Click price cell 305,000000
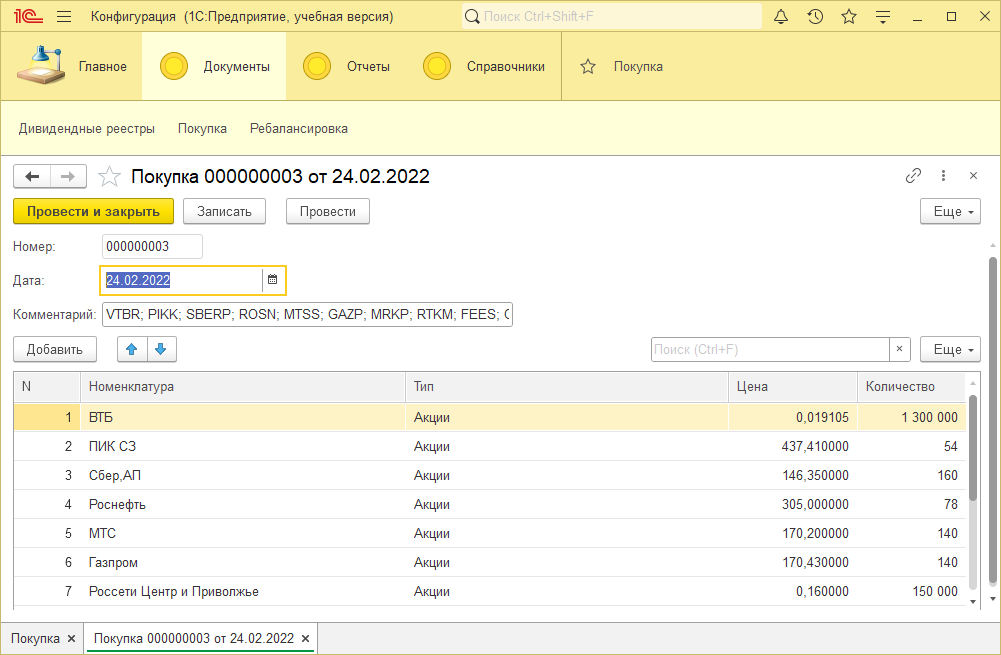Viewport: 1001px width, 655px height. click(793, 504)
